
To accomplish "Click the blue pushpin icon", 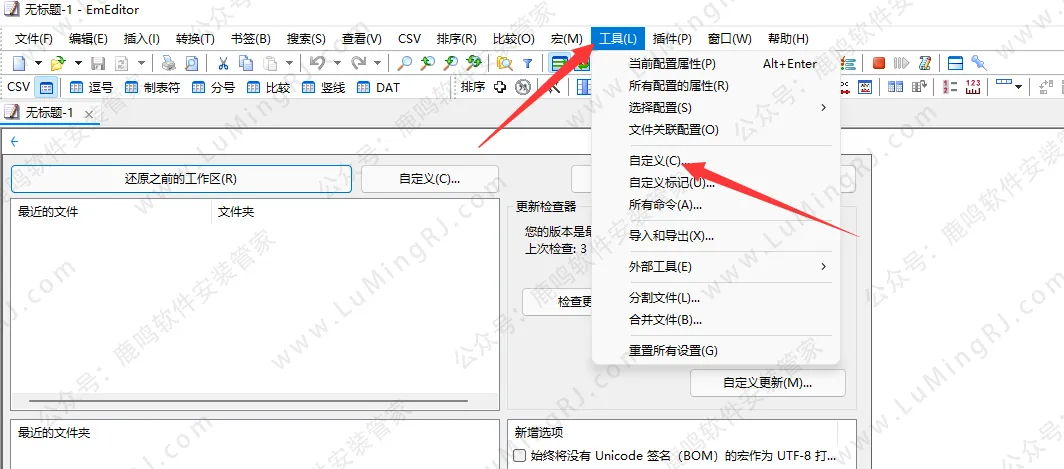I will [979, 63].
